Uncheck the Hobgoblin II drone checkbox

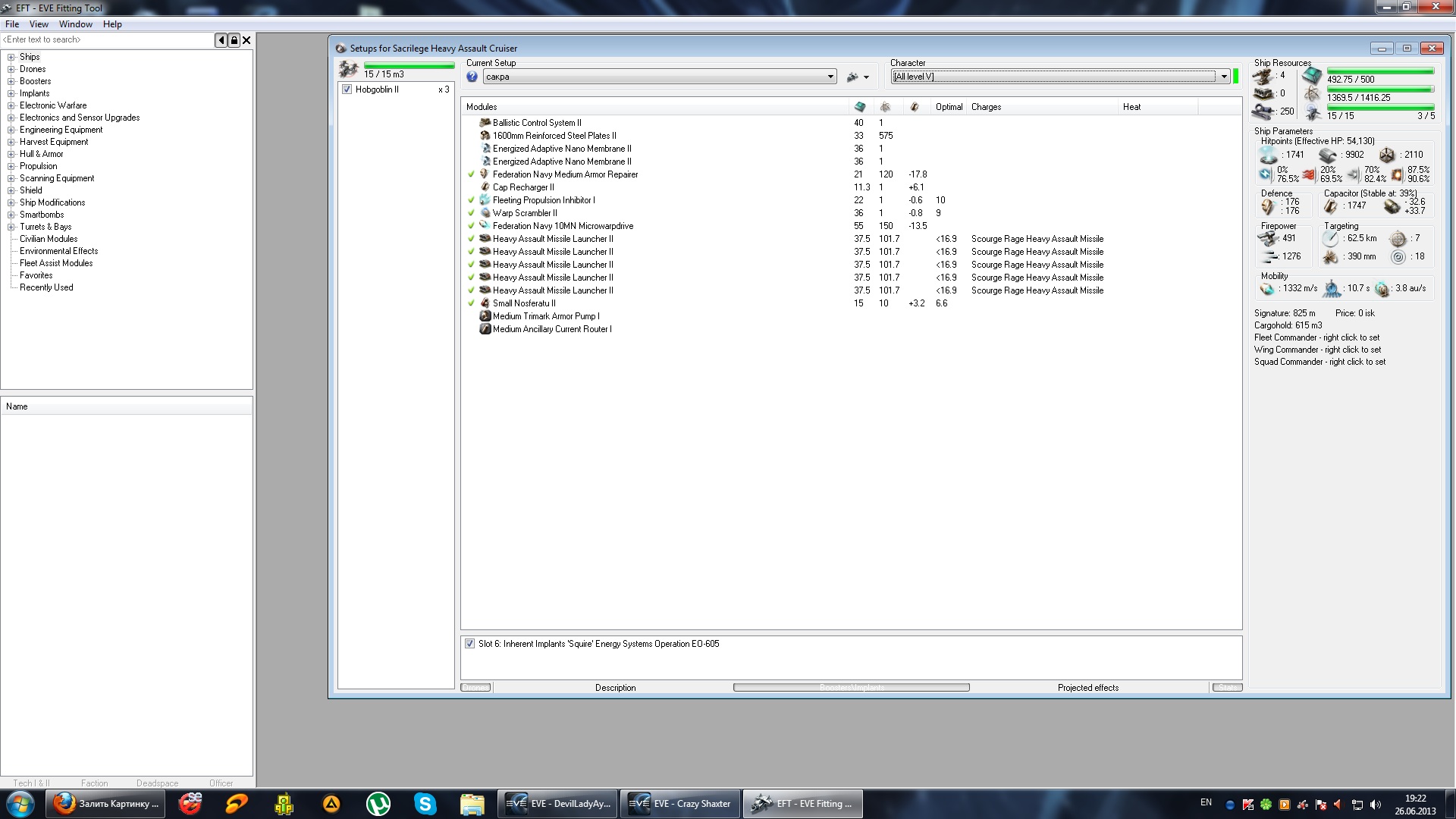[347, 89]
